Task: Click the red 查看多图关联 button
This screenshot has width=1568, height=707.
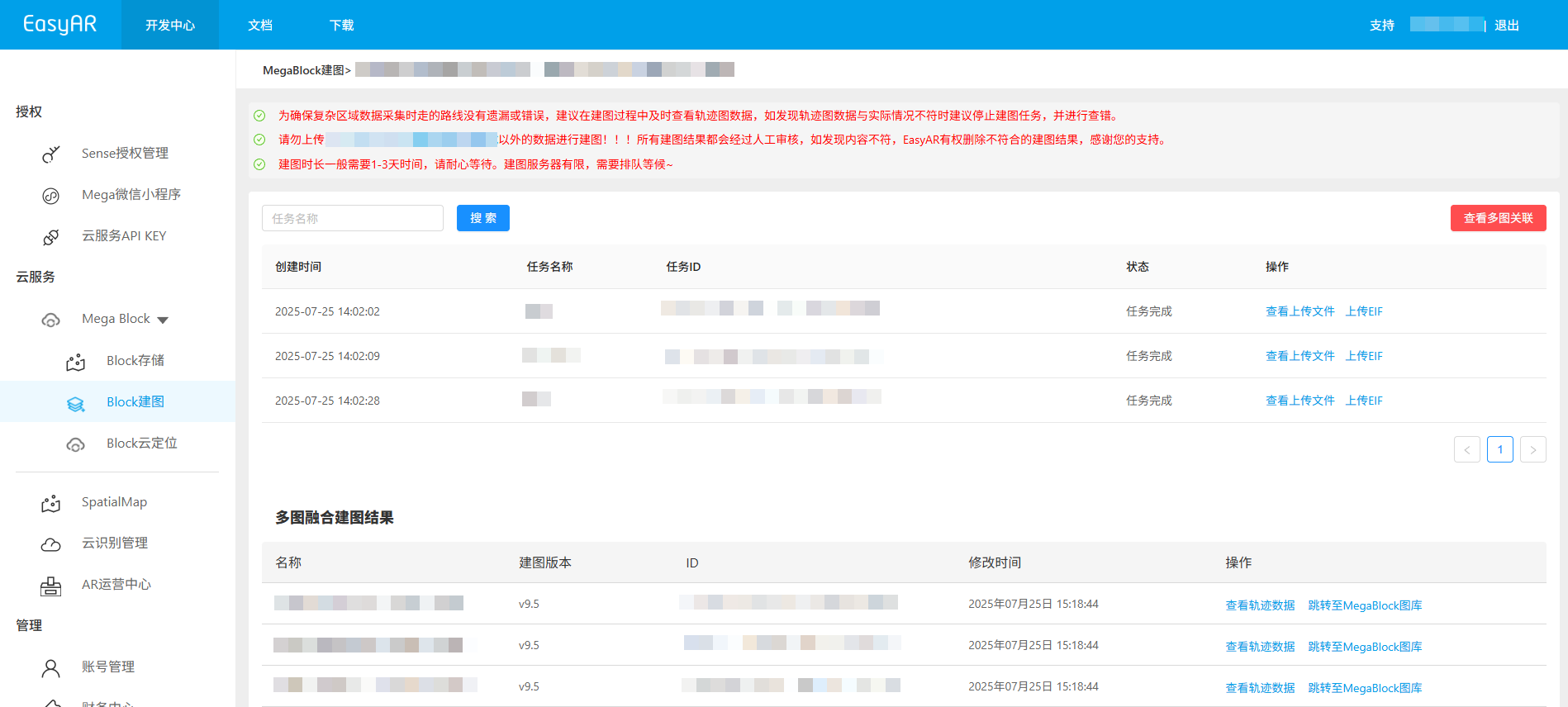Action: coord(1498,218)
